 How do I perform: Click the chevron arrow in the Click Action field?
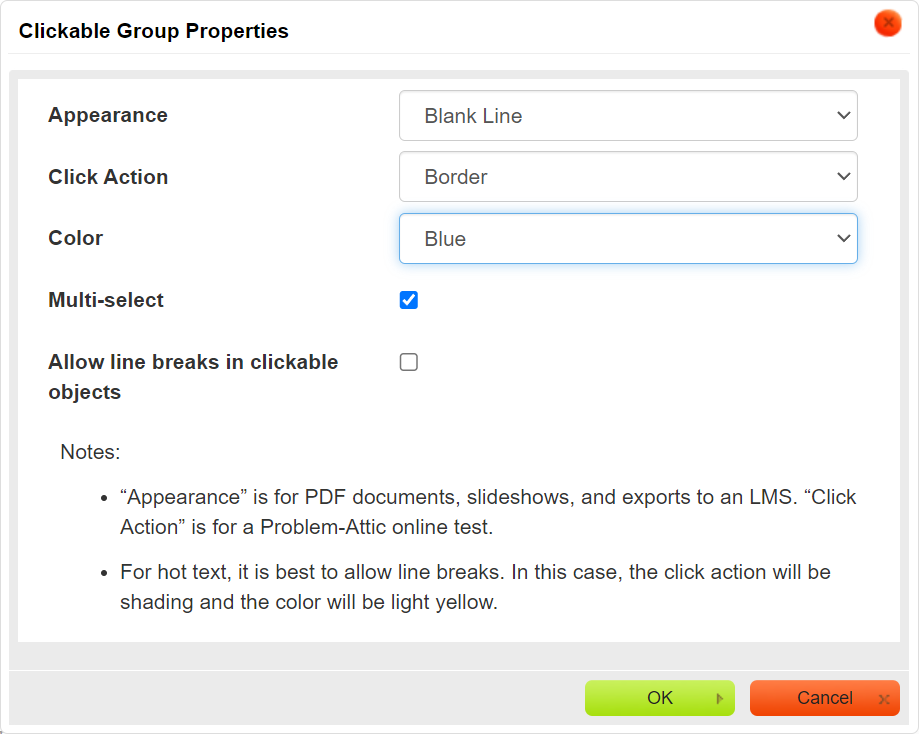[843, 176]
